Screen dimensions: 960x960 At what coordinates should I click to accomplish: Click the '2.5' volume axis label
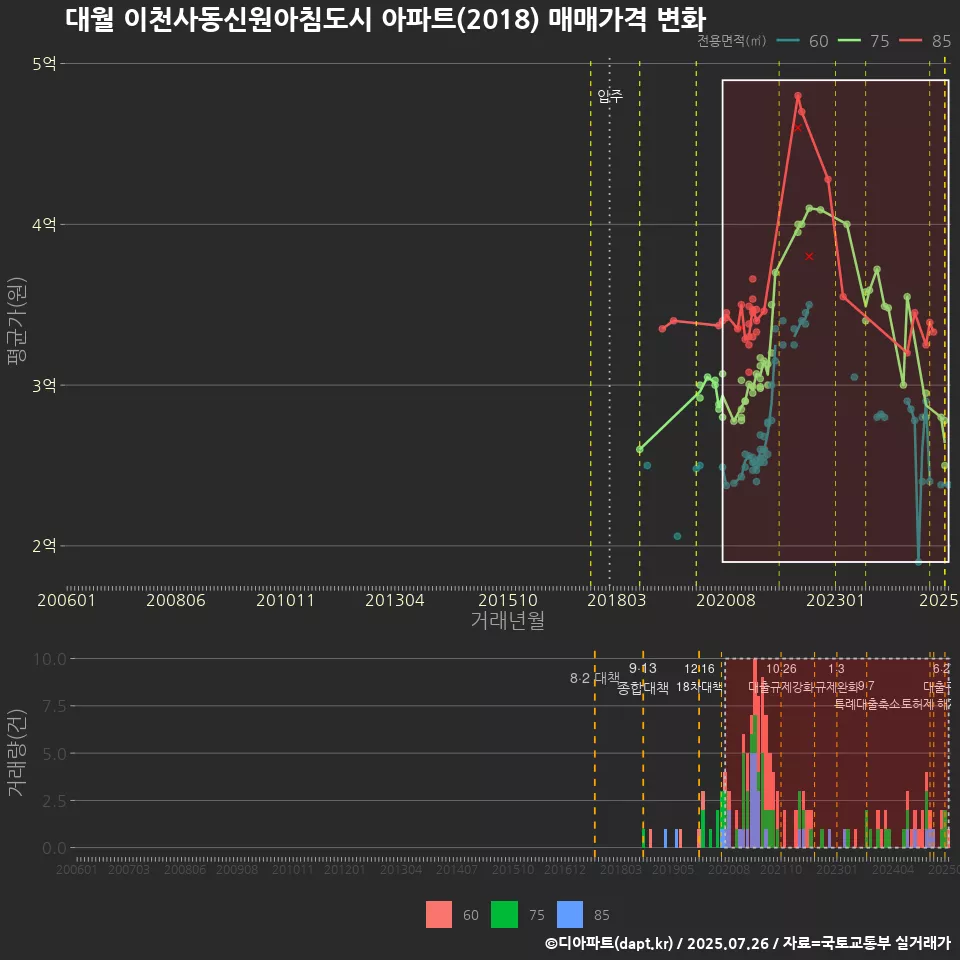pos(54,801)
